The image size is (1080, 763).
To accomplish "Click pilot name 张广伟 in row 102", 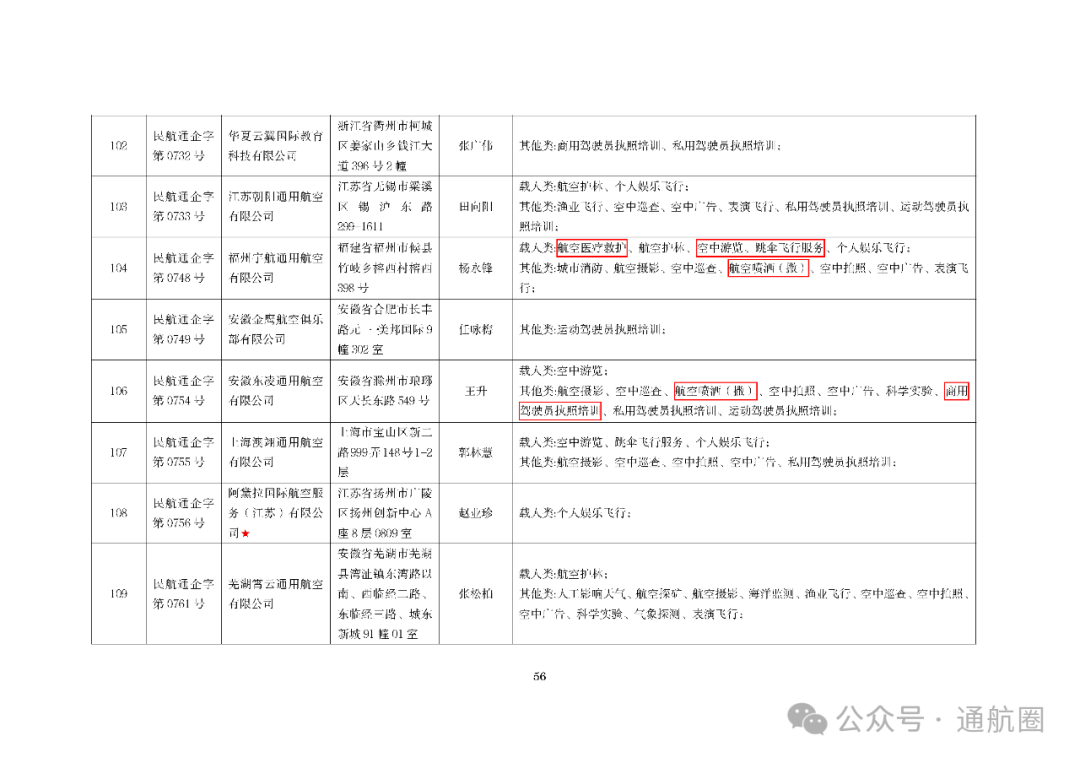I will (x=477, y=144).
